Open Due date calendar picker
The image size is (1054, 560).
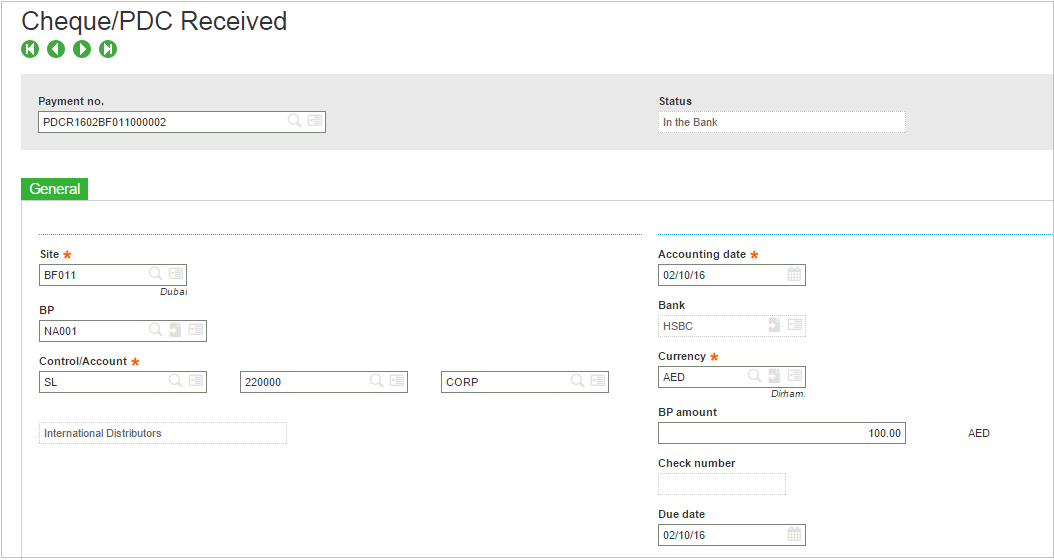pyautogui.click(x=795, y=534)
